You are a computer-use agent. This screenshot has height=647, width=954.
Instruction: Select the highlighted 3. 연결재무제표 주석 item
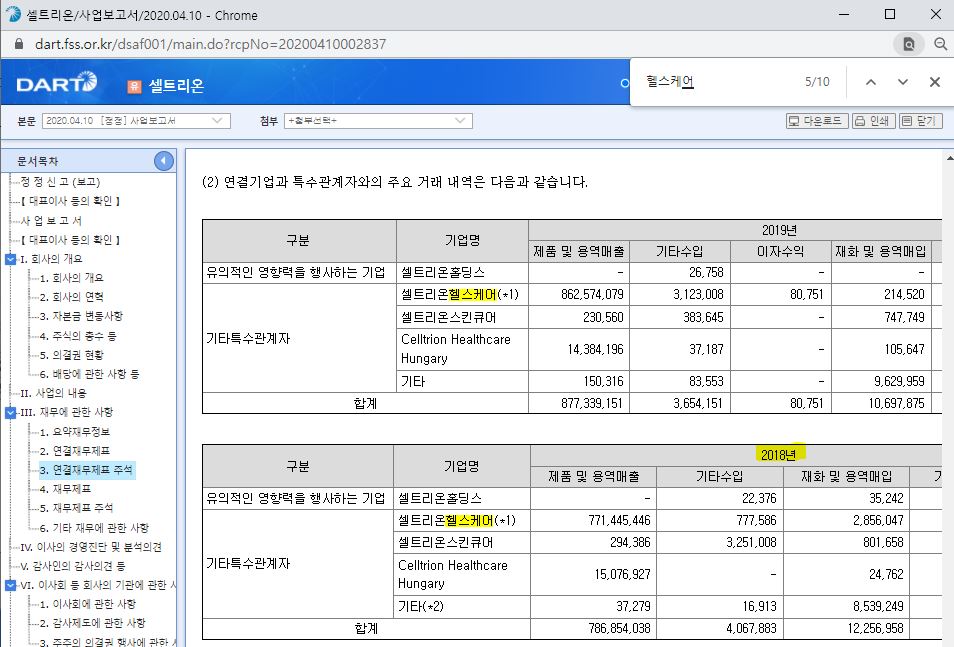pos(86,470)
